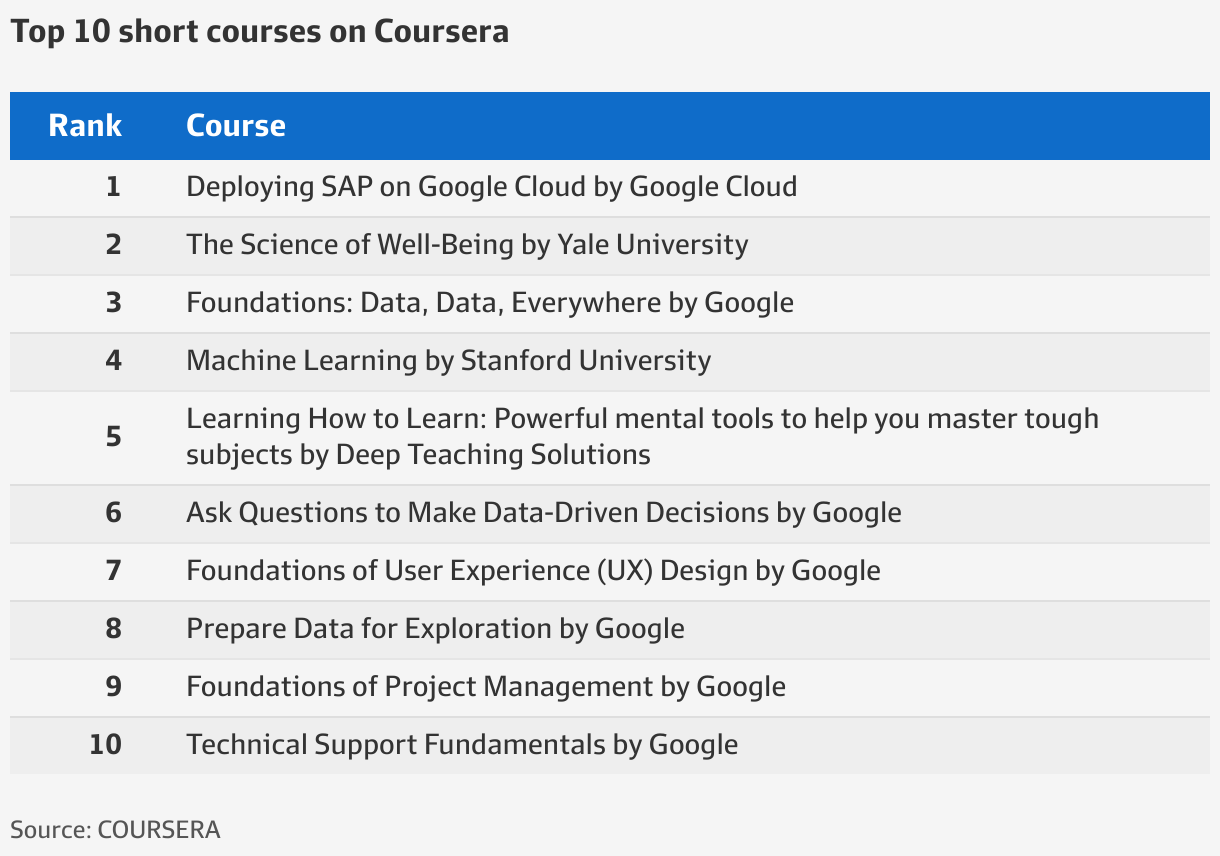Click rank number 10 cell
The image size is (1220, 856).
(x=105, y=745)
